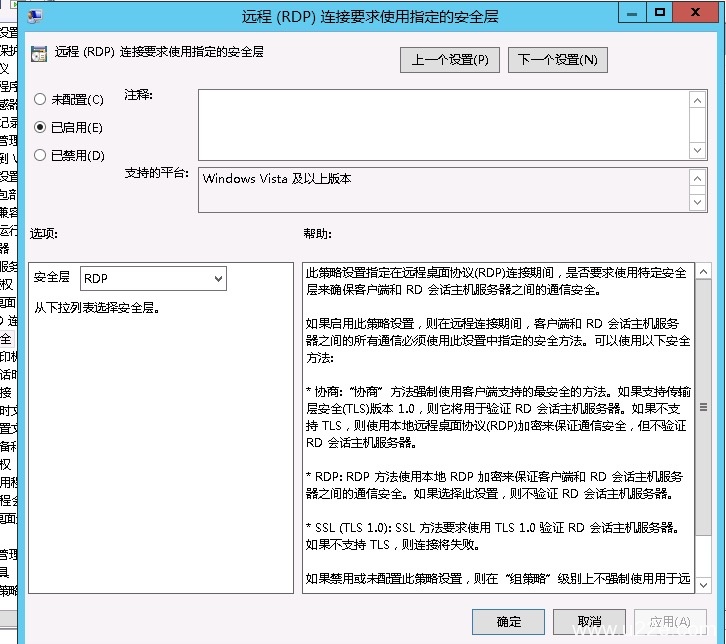The width and height of the screenshot is (726, 644).
Task: Click the policy setting icon beside heading
Action: 39,54
